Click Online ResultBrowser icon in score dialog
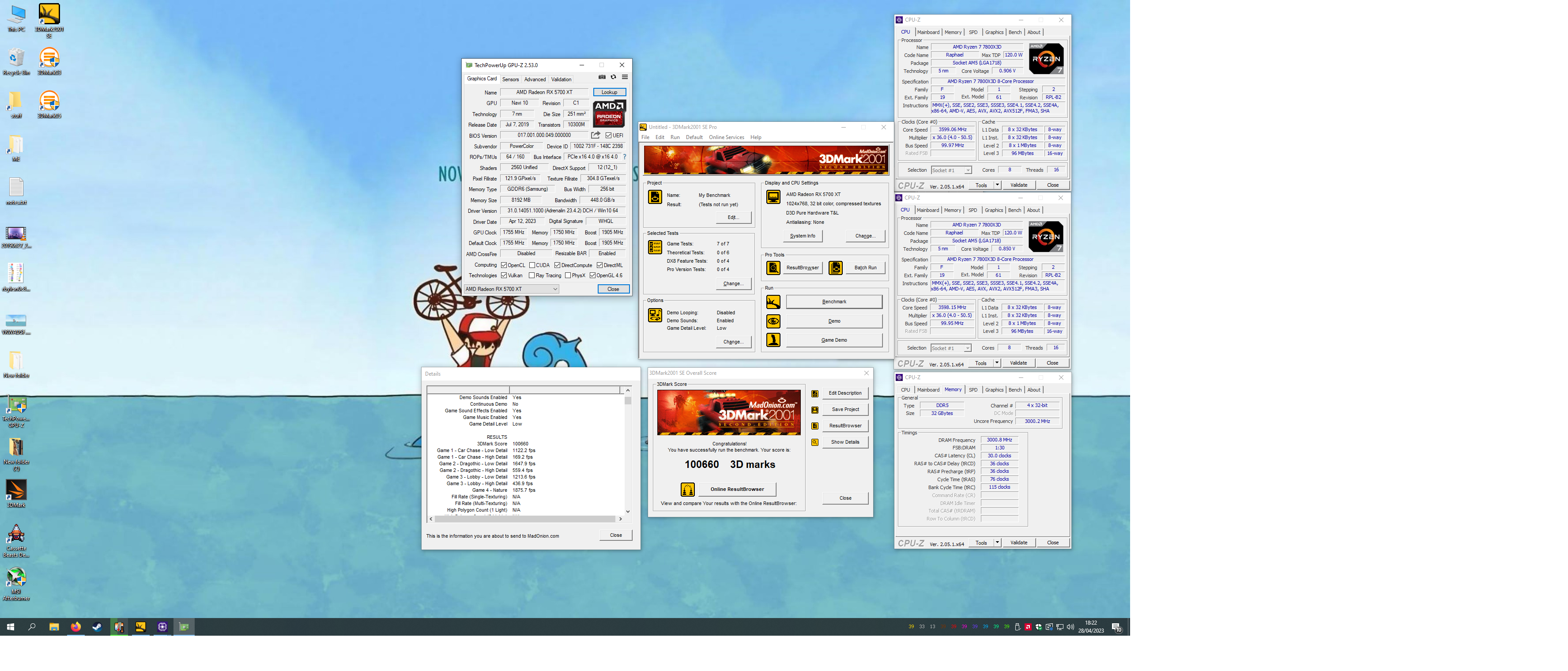 click(687, 490)
